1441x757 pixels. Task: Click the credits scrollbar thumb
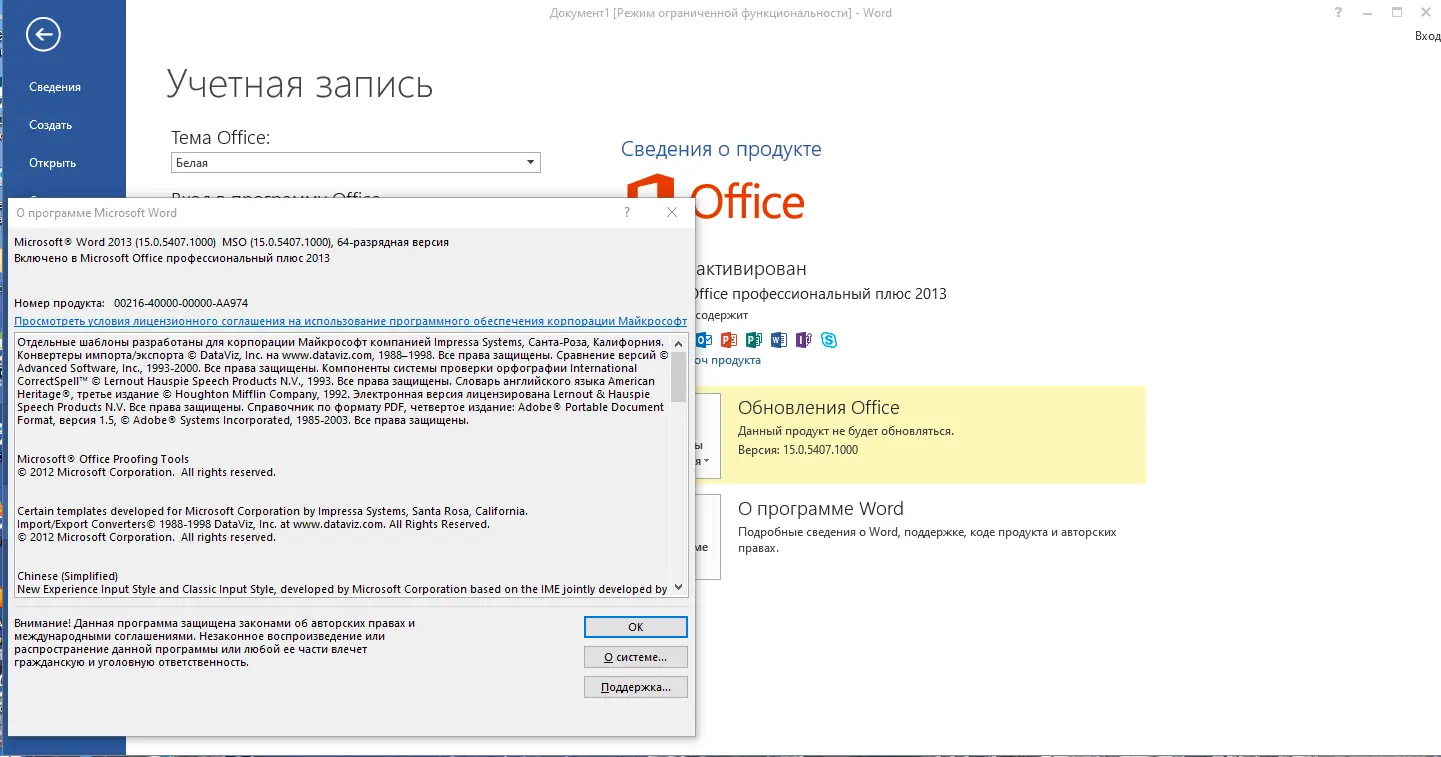coord(679,376)
